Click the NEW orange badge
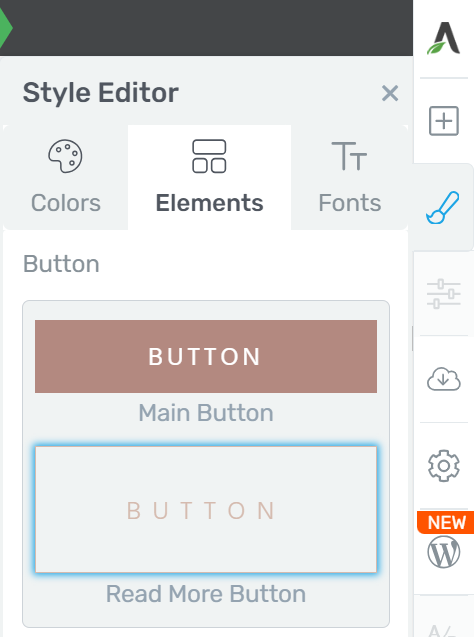This screenshot has width=474, height=637. (446, 522)
